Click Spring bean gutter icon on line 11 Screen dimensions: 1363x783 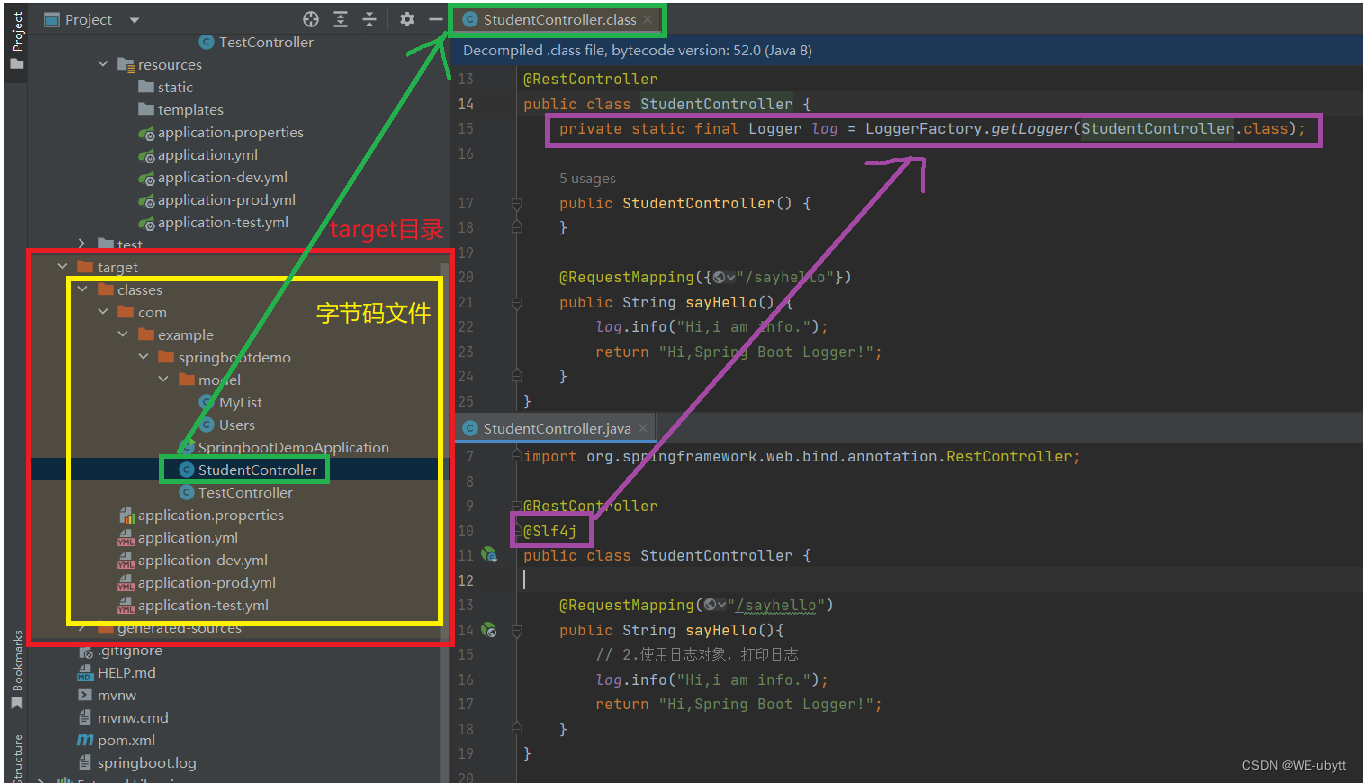tap(489, 555)
